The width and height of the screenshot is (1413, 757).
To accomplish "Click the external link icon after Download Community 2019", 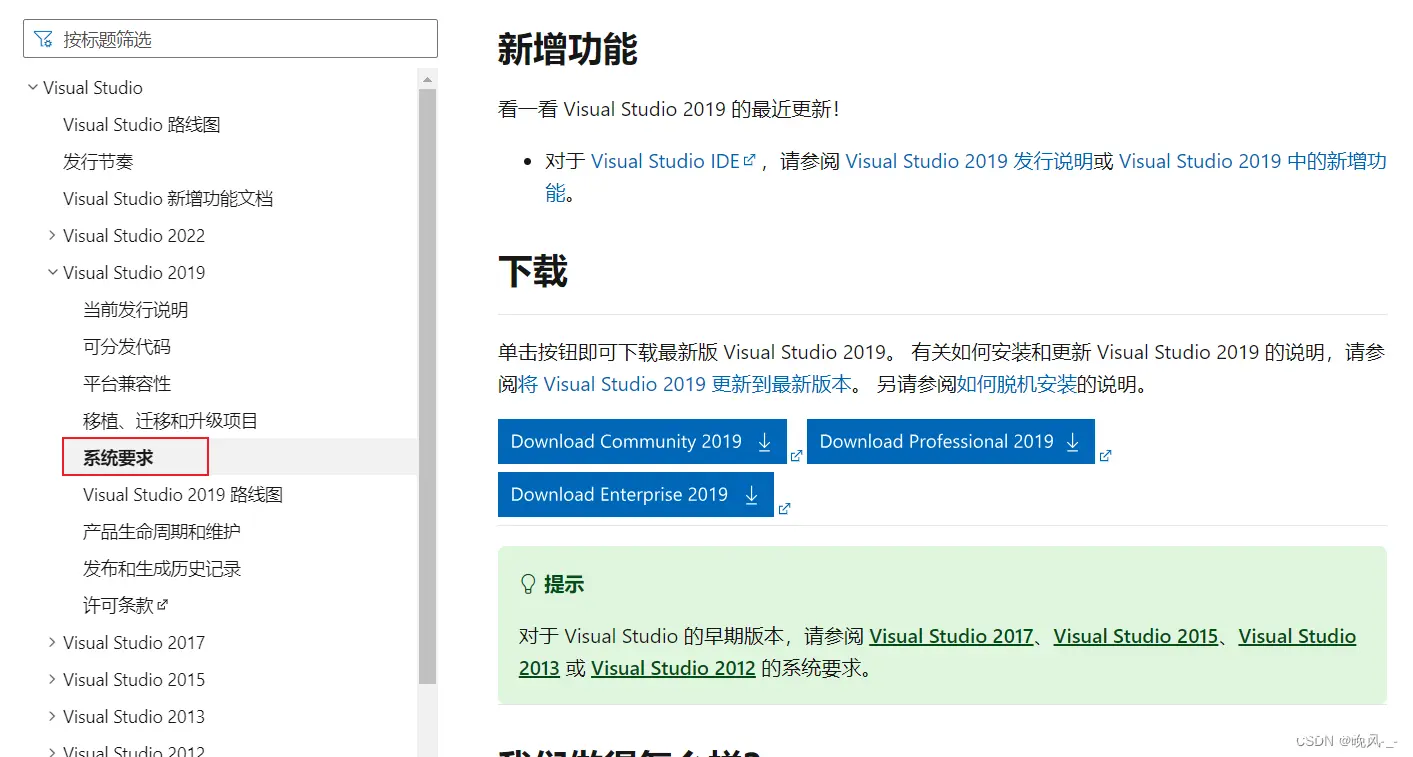I will pyautogui.click(x=797, y=456).
